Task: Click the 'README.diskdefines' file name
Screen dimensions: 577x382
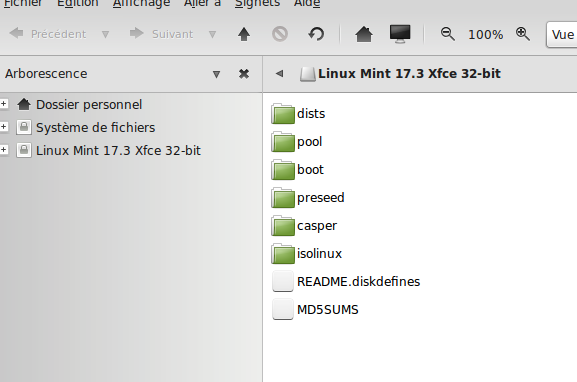Action: [358, 282]
